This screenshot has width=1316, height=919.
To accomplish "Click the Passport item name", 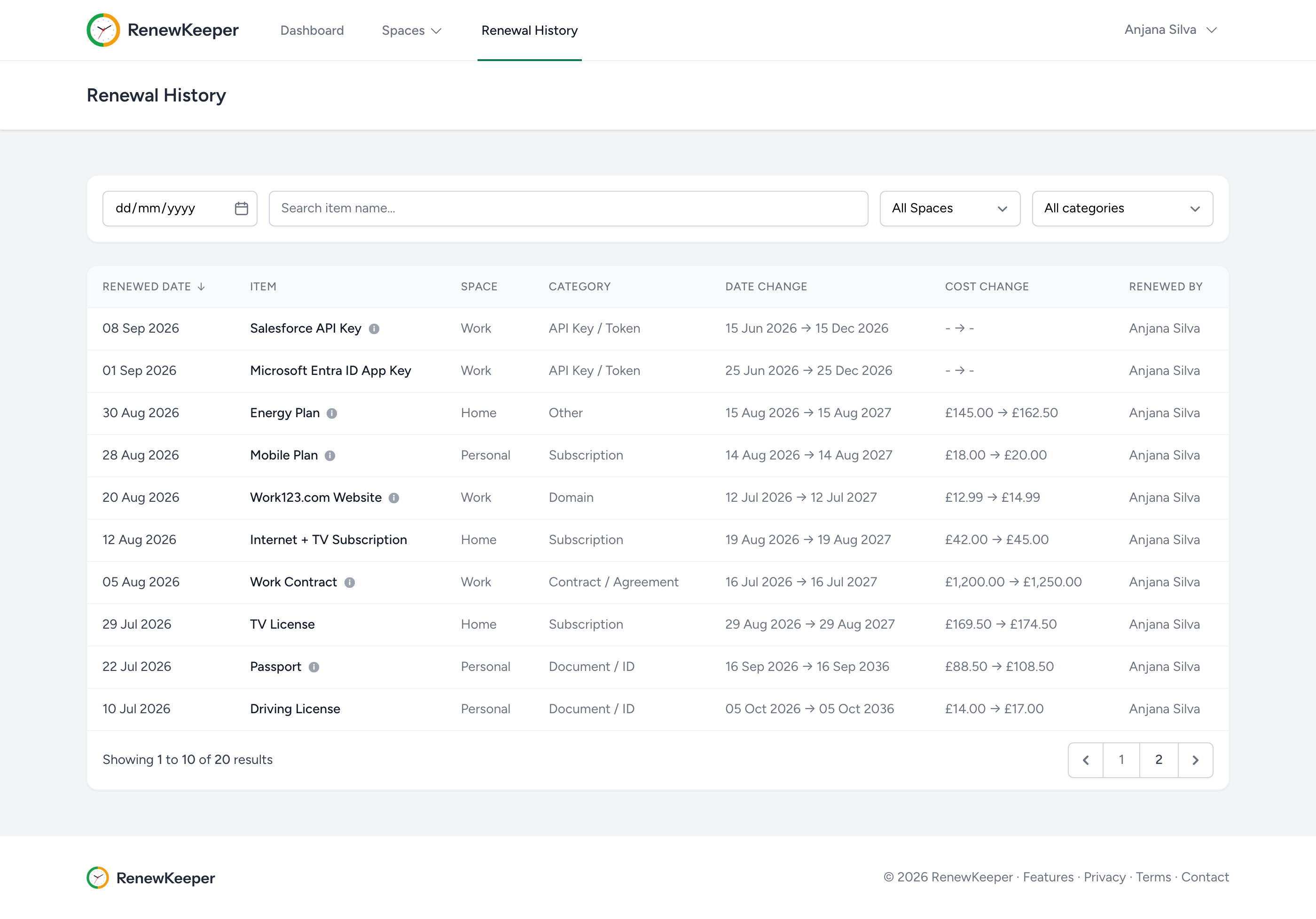I will point(276,667).
